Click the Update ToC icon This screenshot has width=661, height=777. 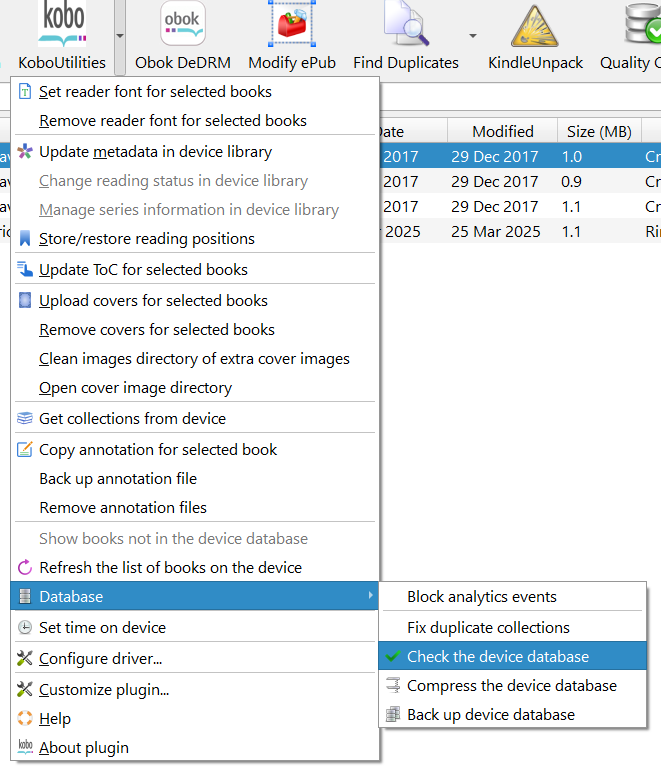click(x=25, y=269)
